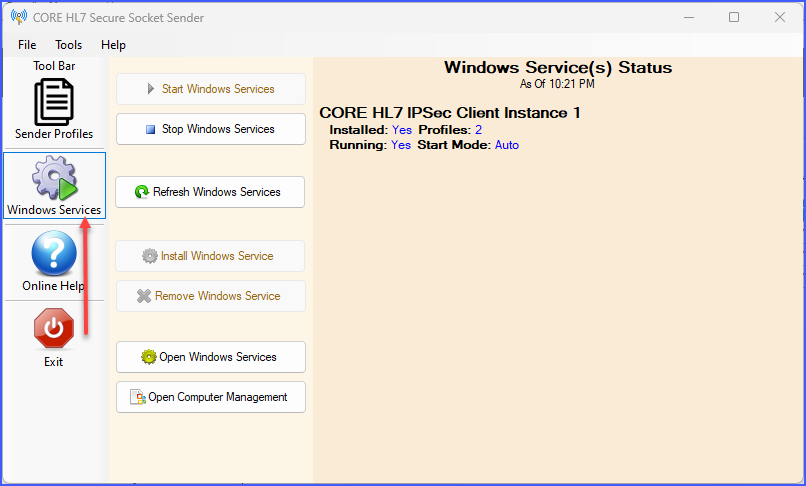
Task: Click CORE HL7 IPSec Client Instance 1 heading
Action: pos(450,113)
